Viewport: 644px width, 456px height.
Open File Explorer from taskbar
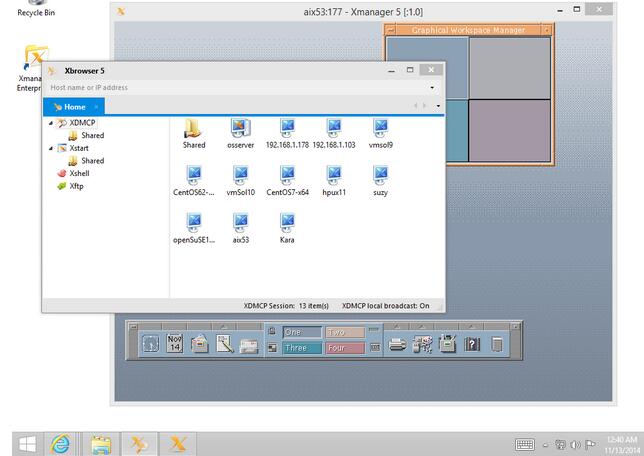tap(101, 445)
